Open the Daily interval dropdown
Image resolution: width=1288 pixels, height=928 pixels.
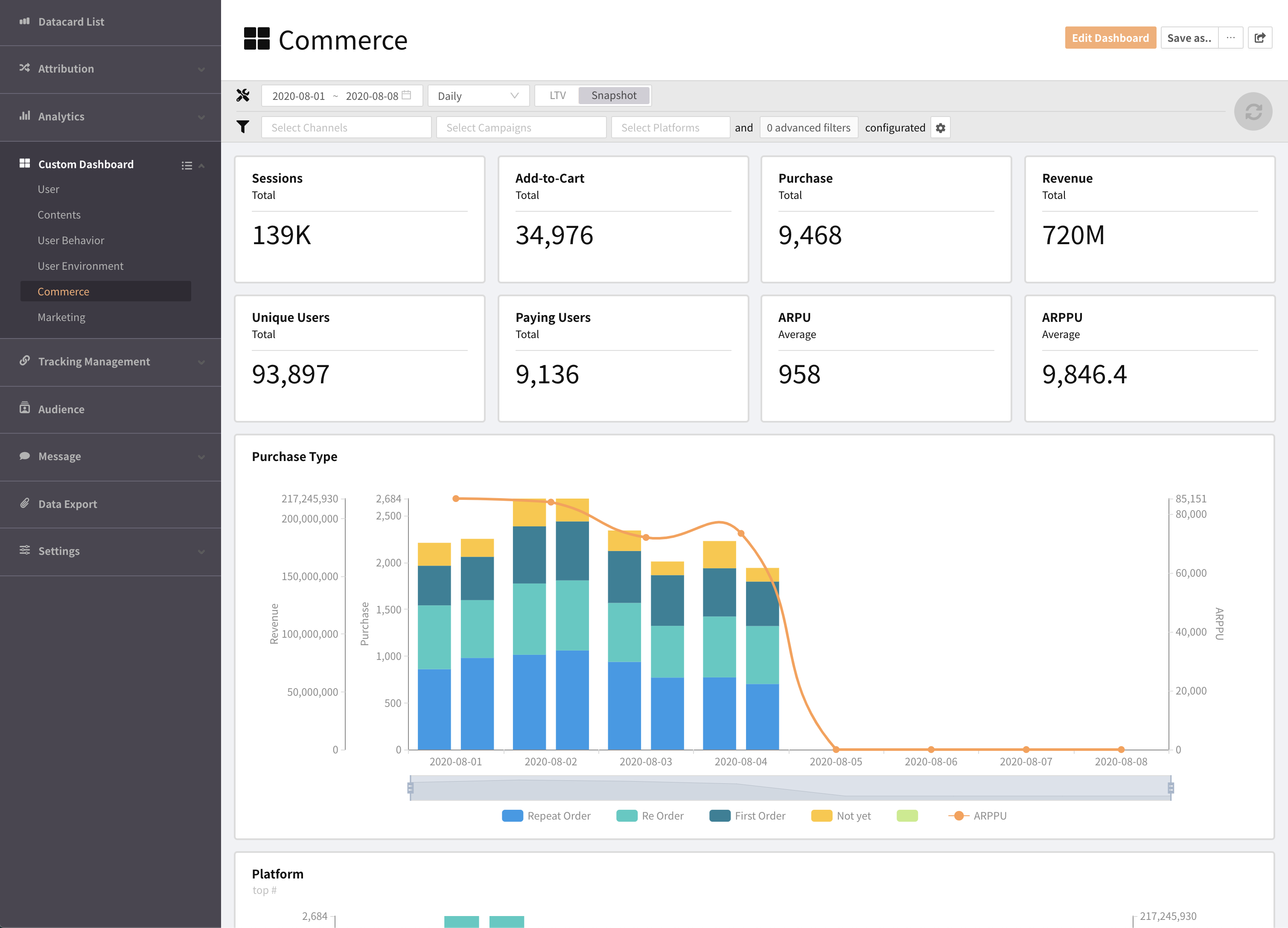click(x=478, y=96)
